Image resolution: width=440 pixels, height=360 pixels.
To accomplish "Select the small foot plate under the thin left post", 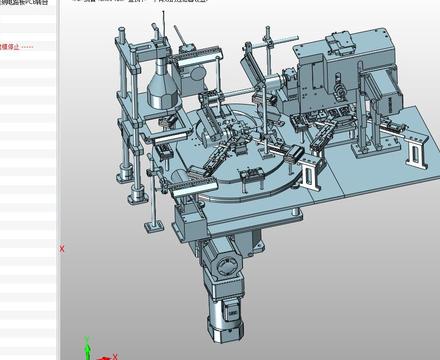I will (x=155, y=227).
